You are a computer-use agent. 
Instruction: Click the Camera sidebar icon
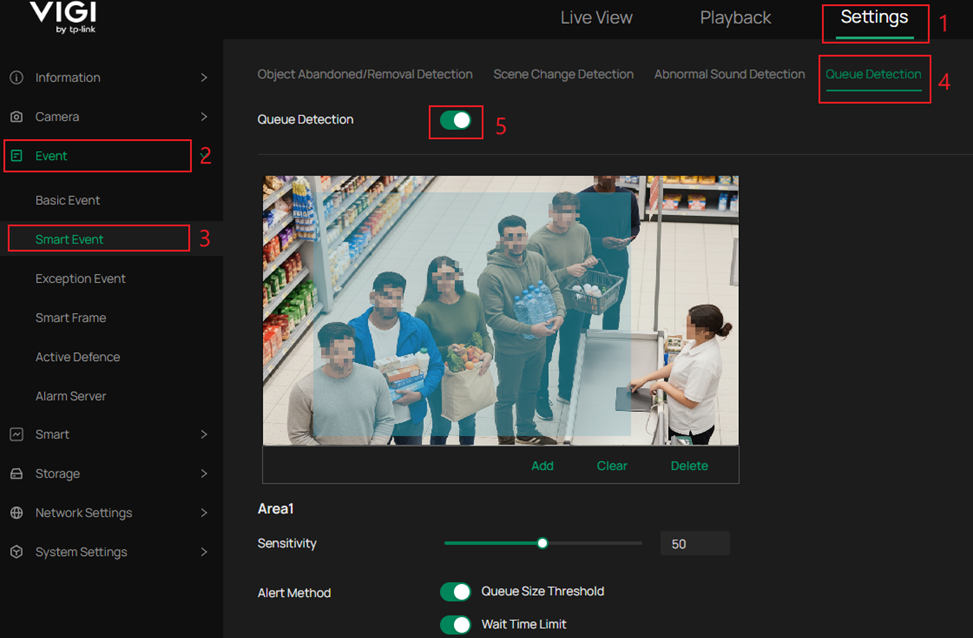14,116
